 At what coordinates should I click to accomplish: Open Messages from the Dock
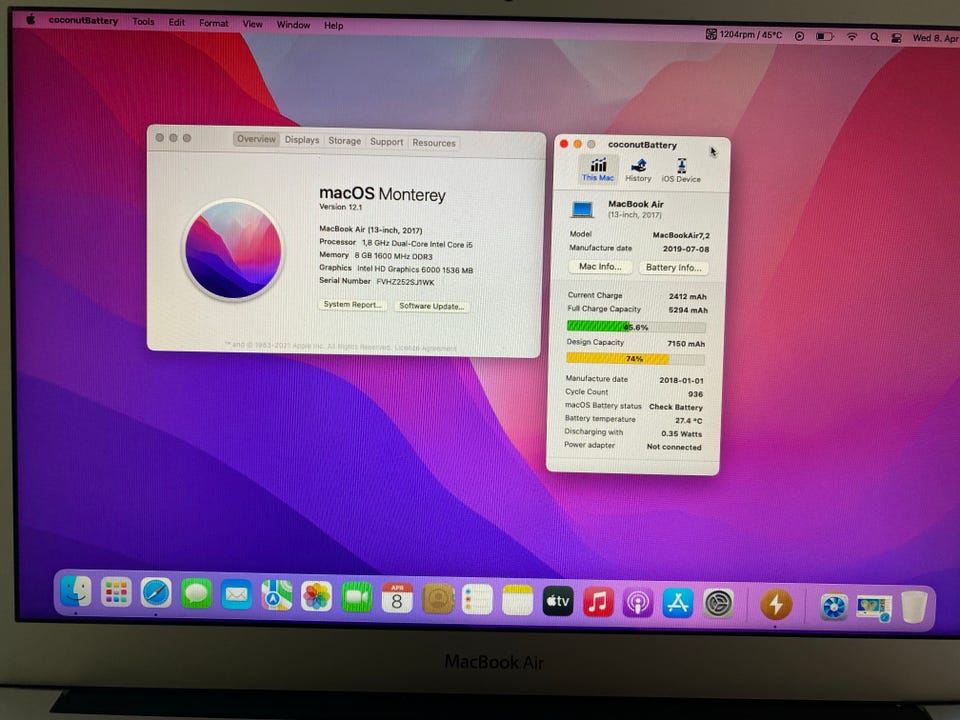pyautogui.click(x=197, y=593)
